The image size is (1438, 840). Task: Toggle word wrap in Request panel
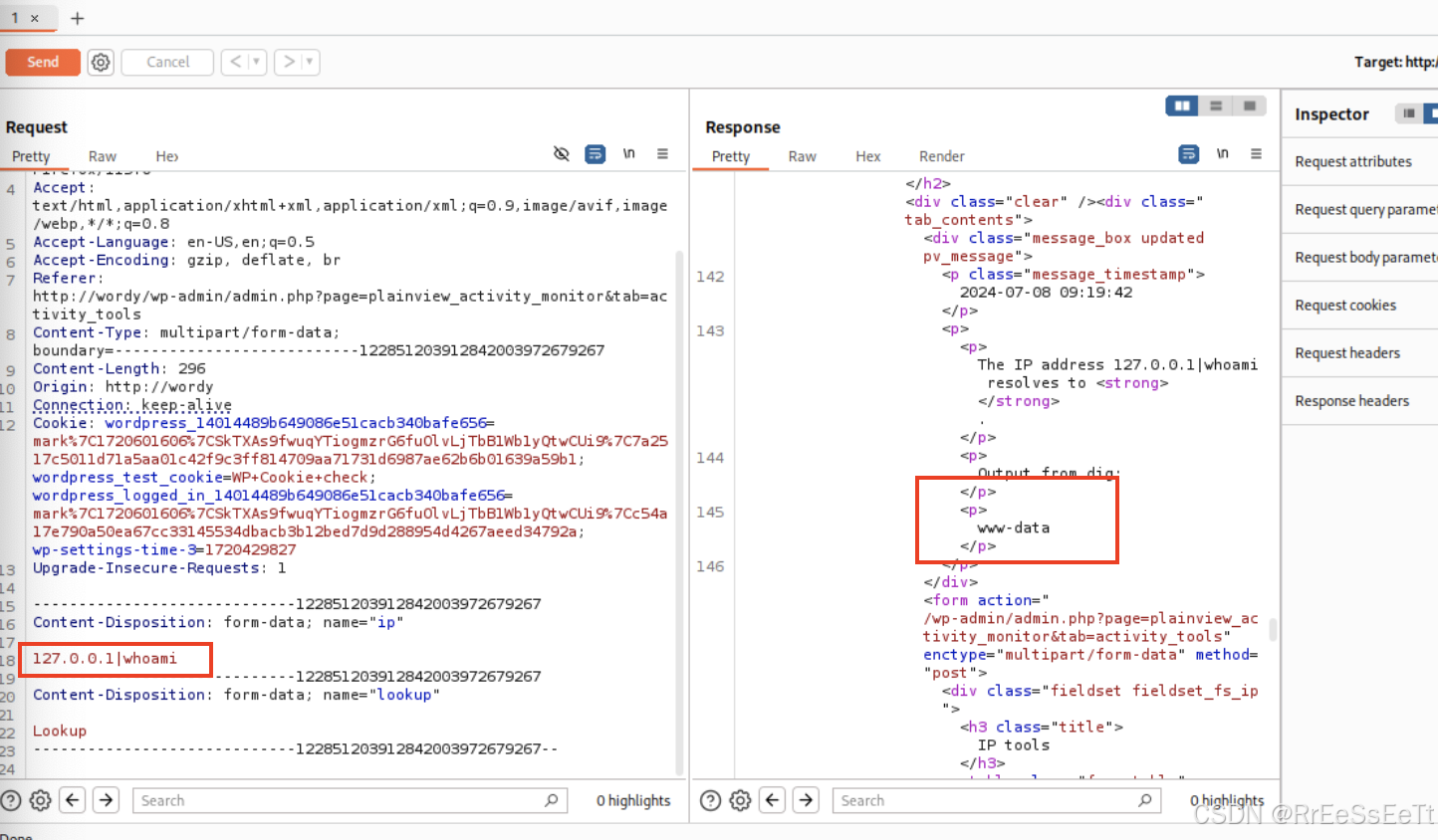click(x=595, y=153)
